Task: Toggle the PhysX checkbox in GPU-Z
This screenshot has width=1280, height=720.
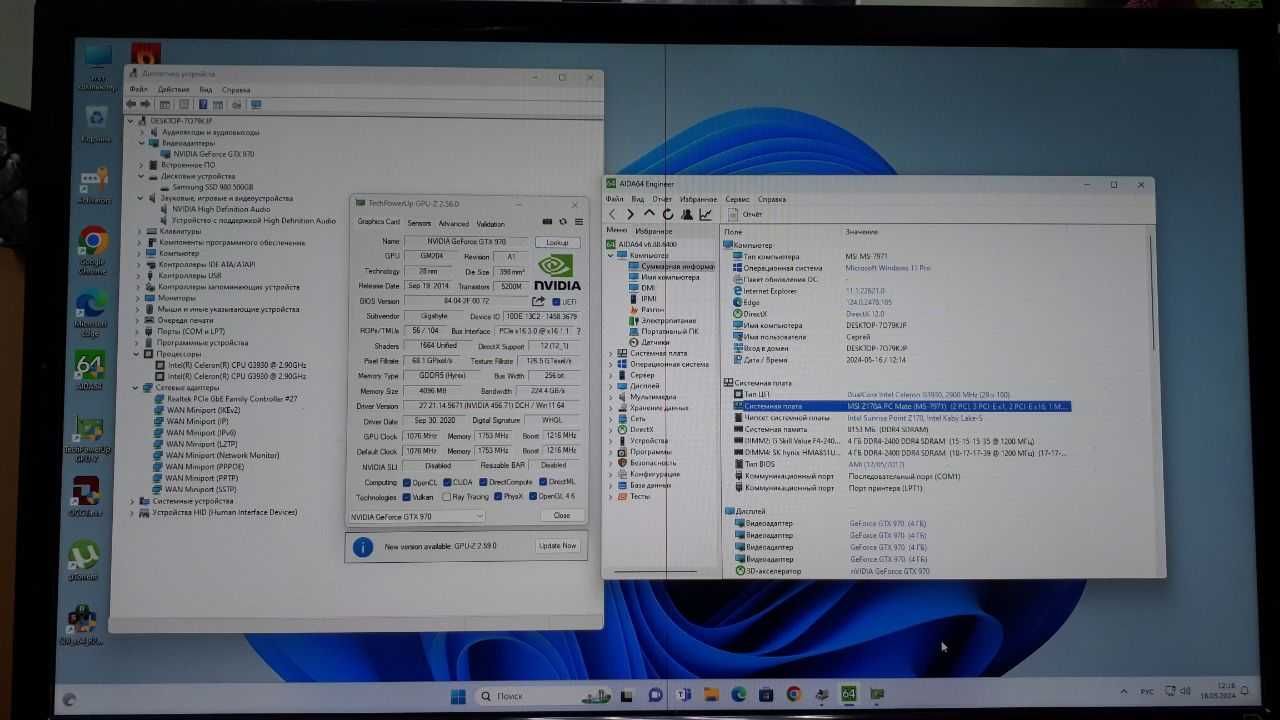Action: point(496,497)
